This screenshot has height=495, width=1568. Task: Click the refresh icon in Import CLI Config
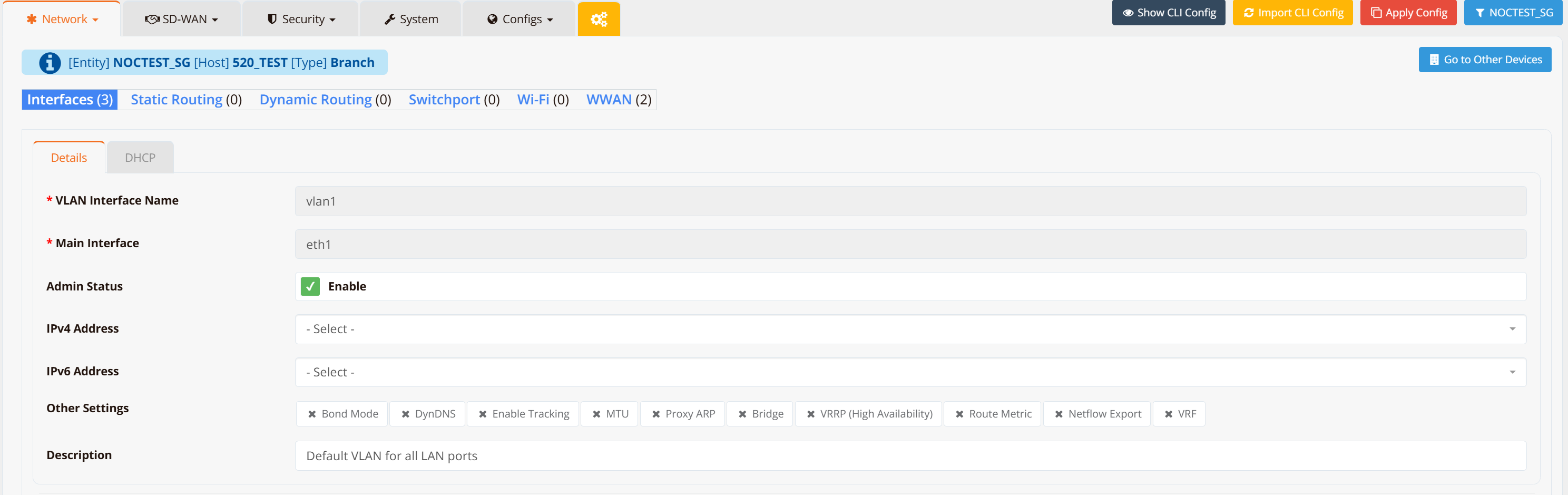1248,13
